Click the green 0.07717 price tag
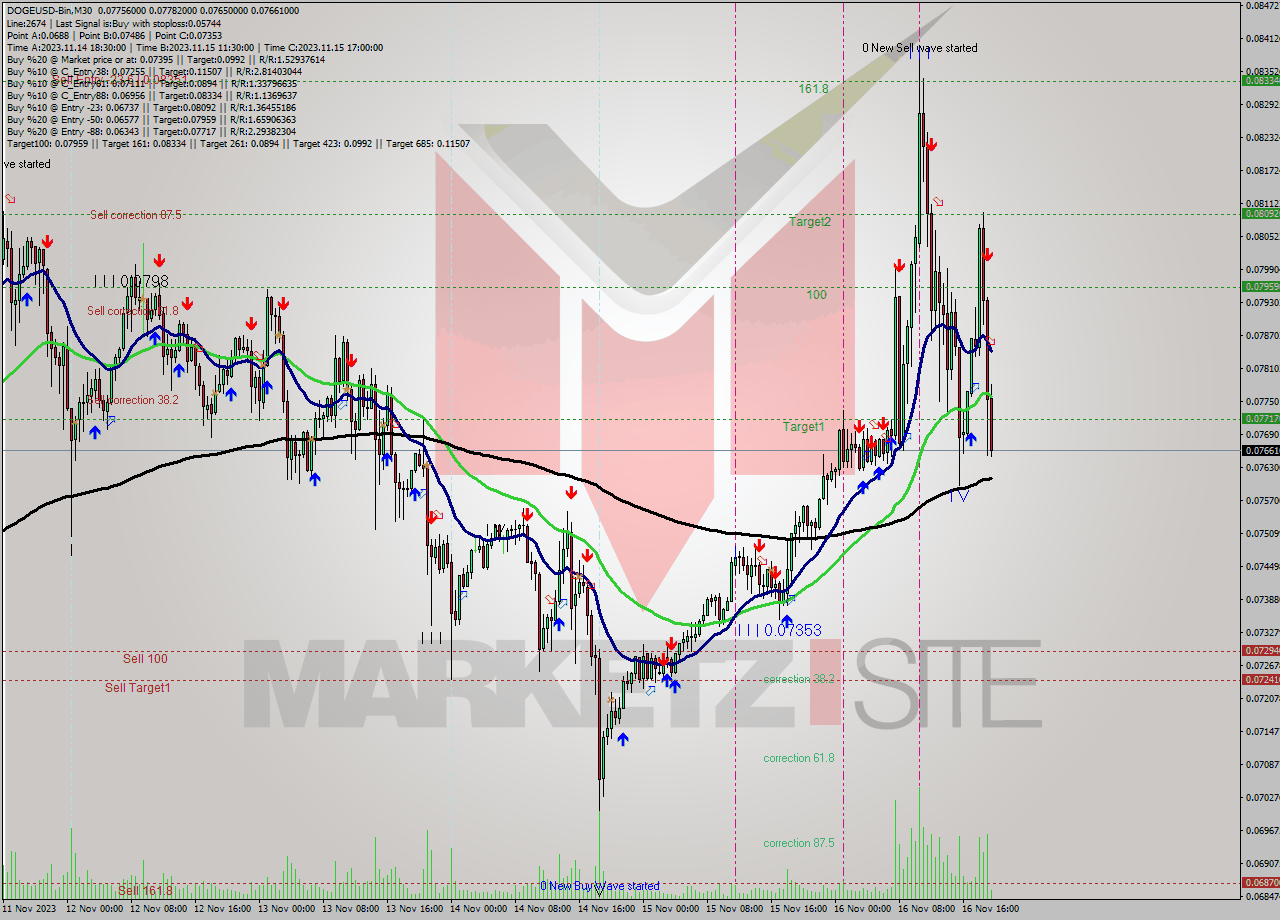This screenshot has width=1280, height=920. (1260, 418)
